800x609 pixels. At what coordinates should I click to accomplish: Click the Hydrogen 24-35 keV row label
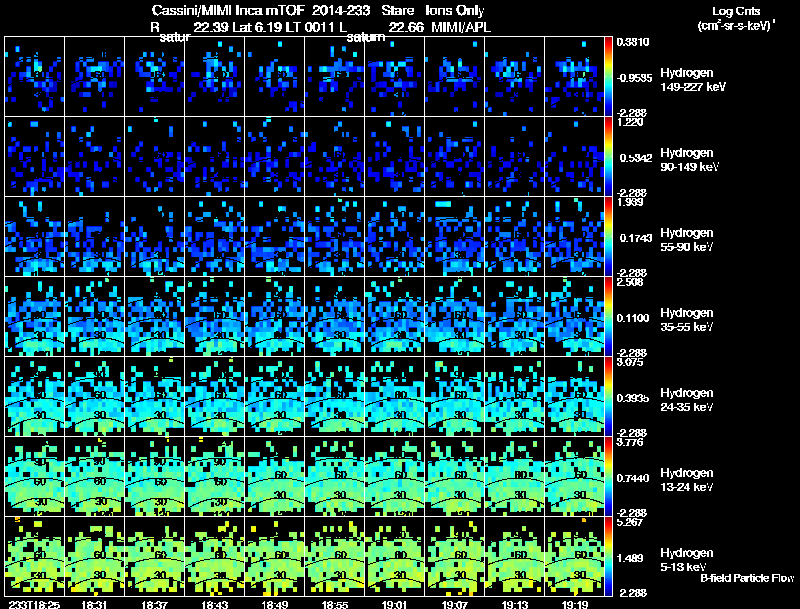[x=687, y=400]
